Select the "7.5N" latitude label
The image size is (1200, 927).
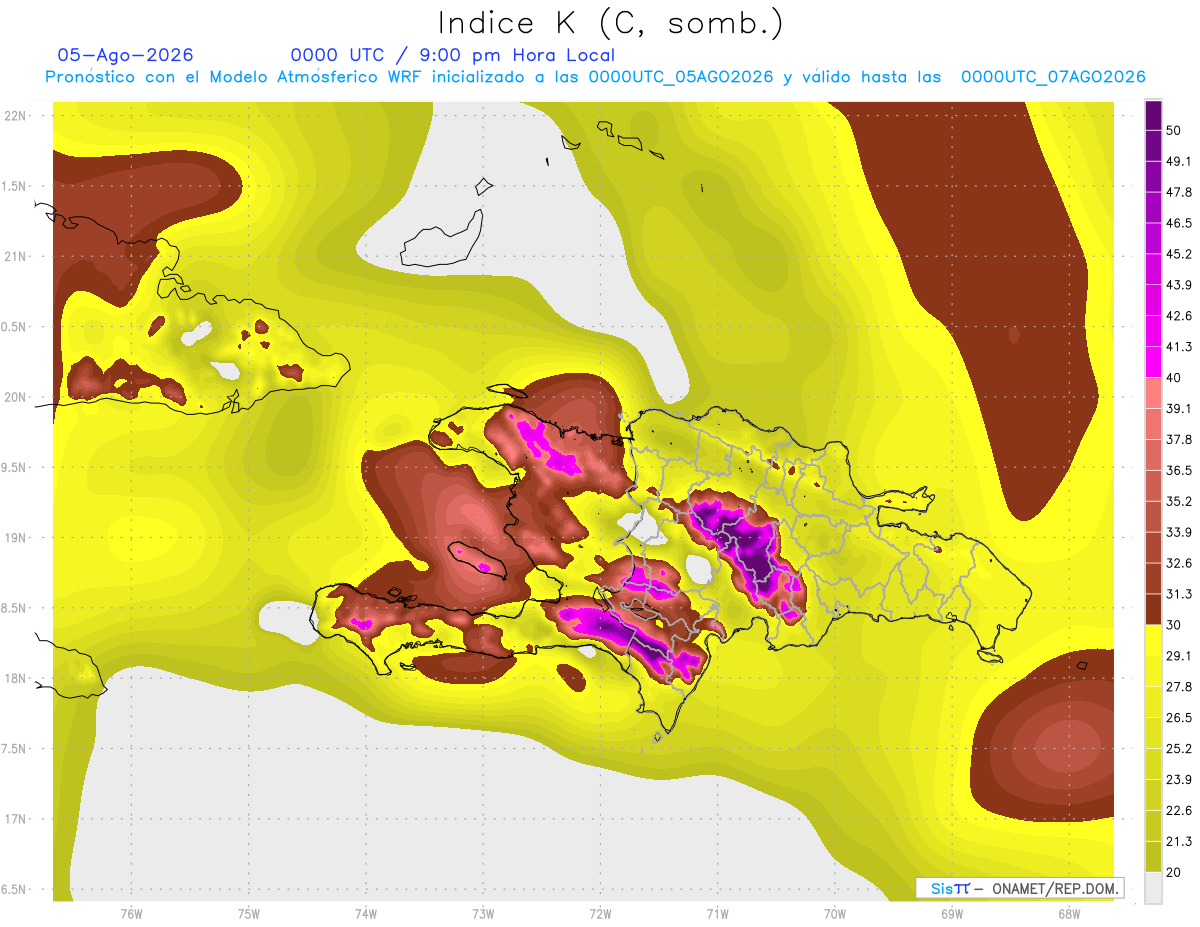14,748
